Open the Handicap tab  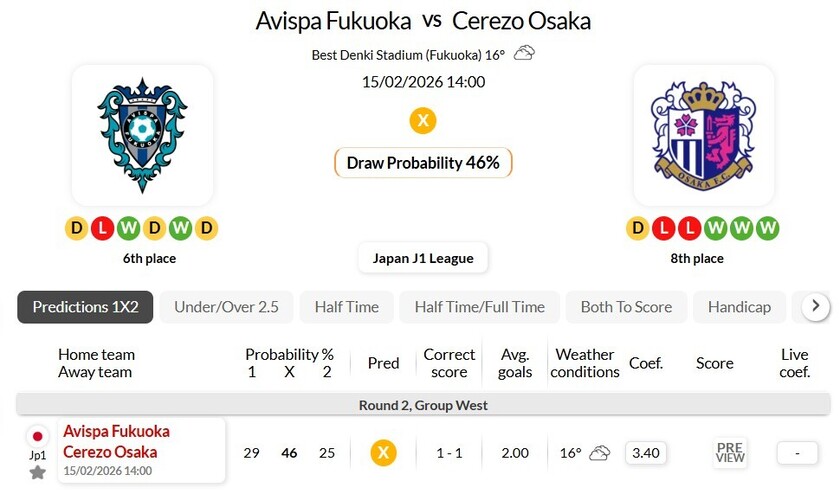pyautogui.click(x=739, y=307)
